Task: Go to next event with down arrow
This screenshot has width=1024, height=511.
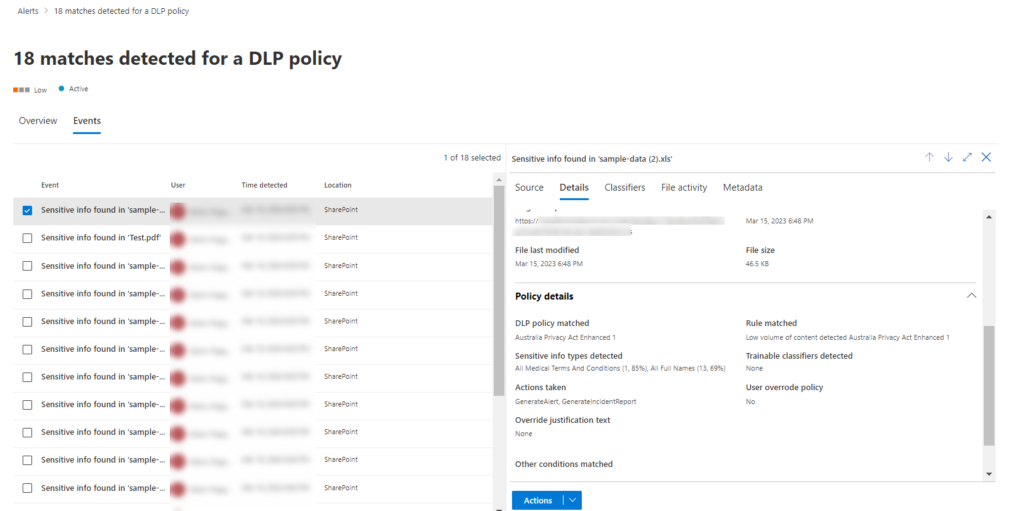Action: (x=948, y=158)
